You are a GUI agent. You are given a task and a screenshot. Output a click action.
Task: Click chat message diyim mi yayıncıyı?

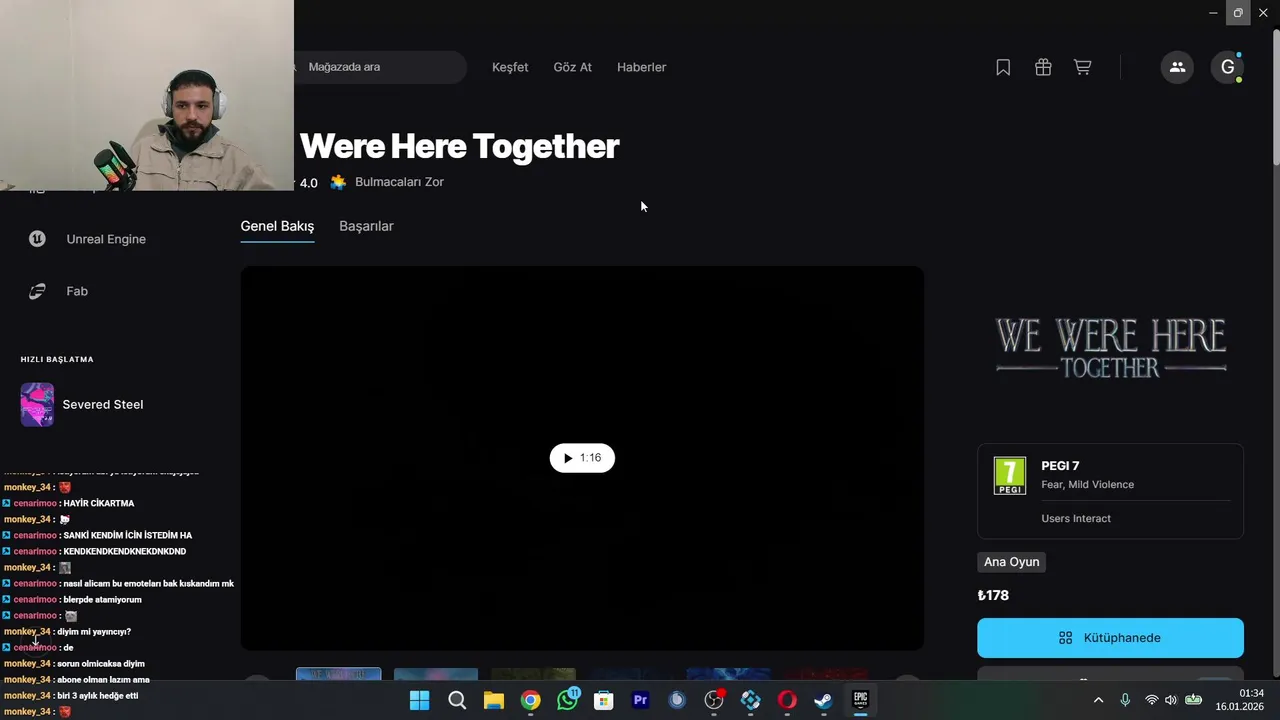pos(94,631)
